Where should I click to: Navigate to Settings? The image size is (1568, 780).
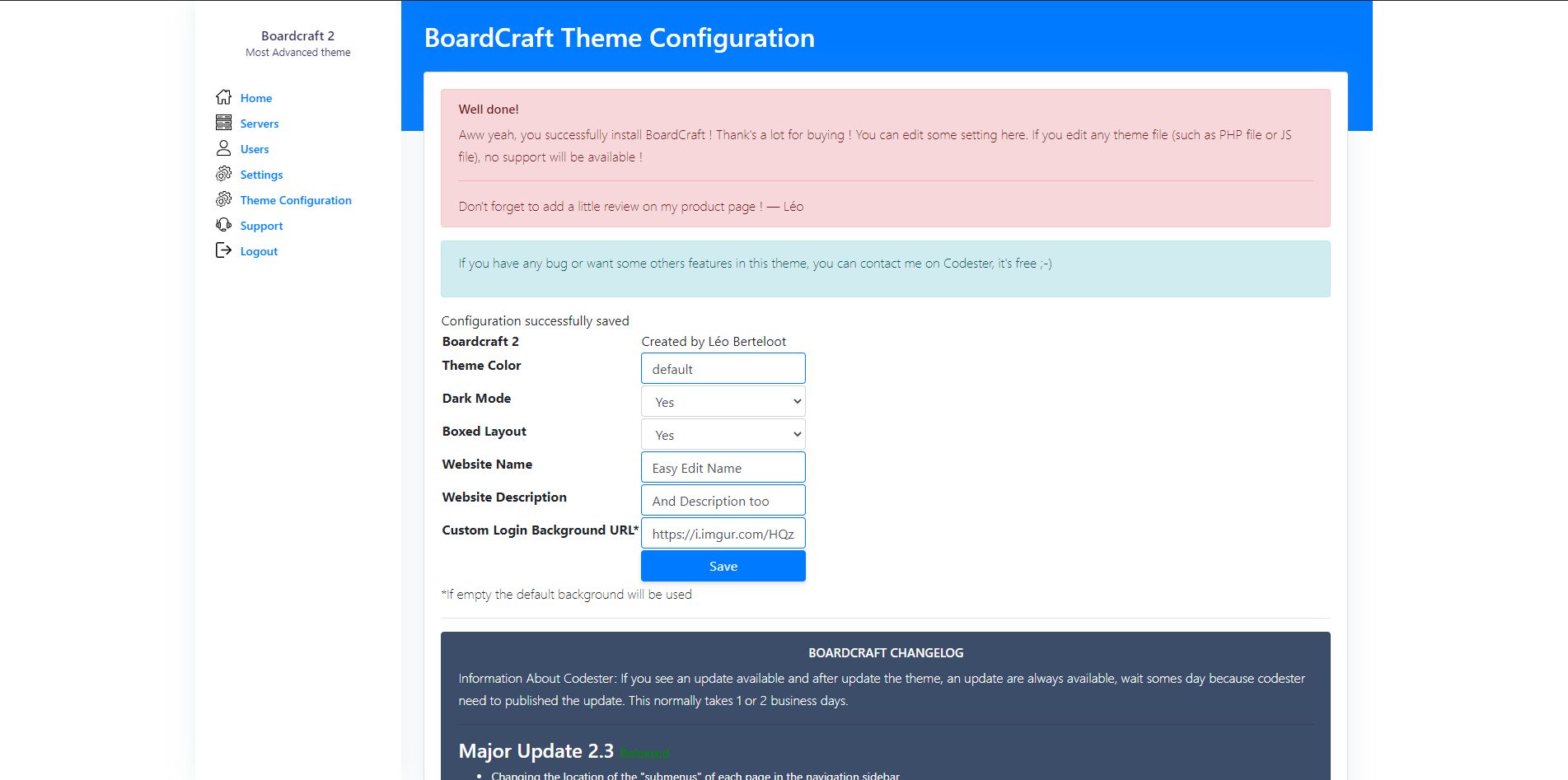coord(261,175)
